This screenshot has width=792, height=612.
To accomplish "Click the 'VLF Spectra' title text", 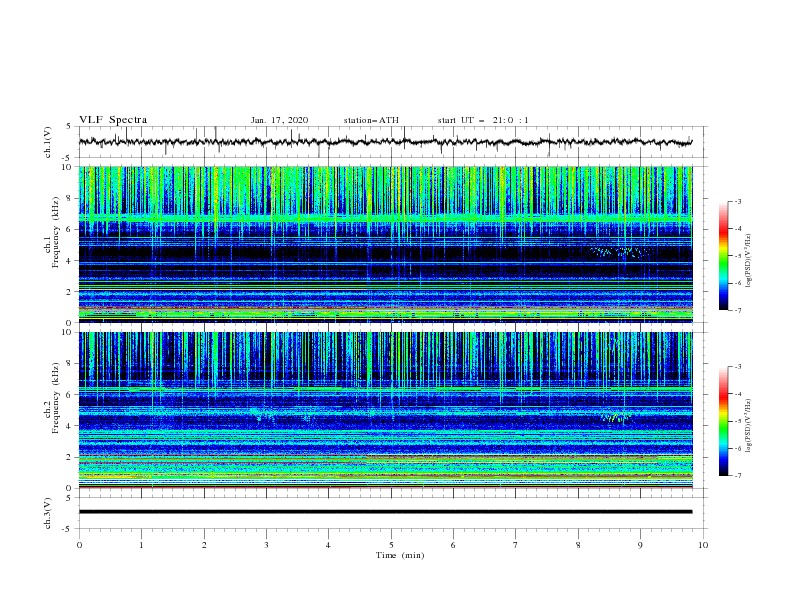I will click(113, 120).
